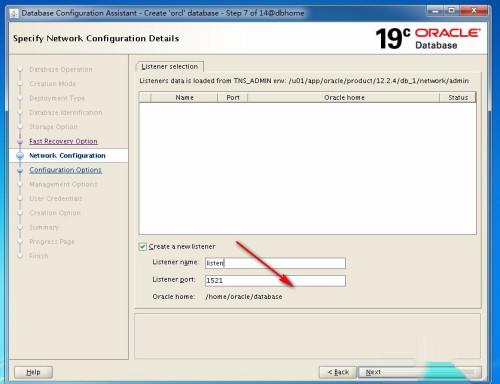Open the Help button

tap(33, 372)
